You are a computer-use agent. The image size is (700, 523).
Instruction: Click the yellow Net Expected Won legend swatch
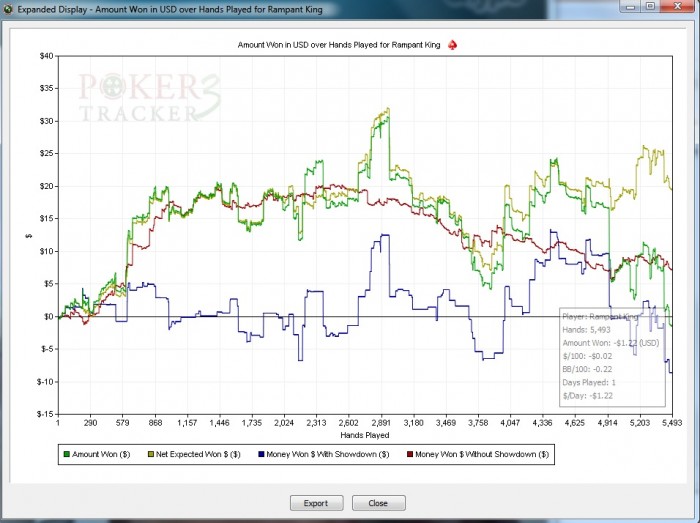coord(151,454)
